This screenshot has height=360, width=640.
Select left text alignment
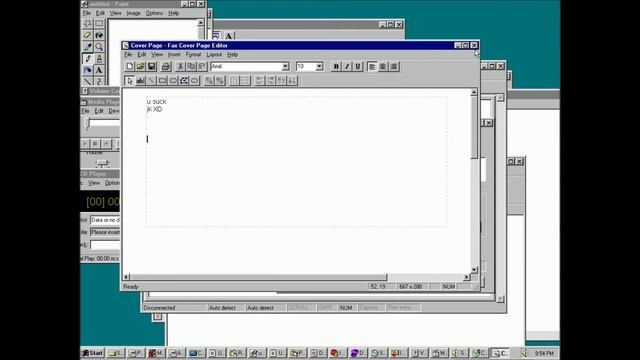pos(372,66)
